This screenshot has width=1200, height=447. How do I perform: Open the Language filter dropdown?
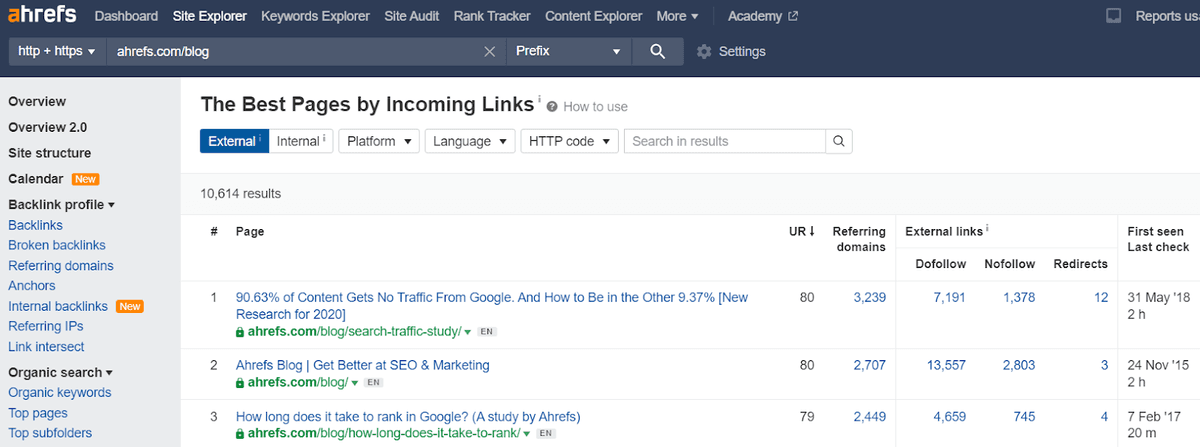[470, 141]
